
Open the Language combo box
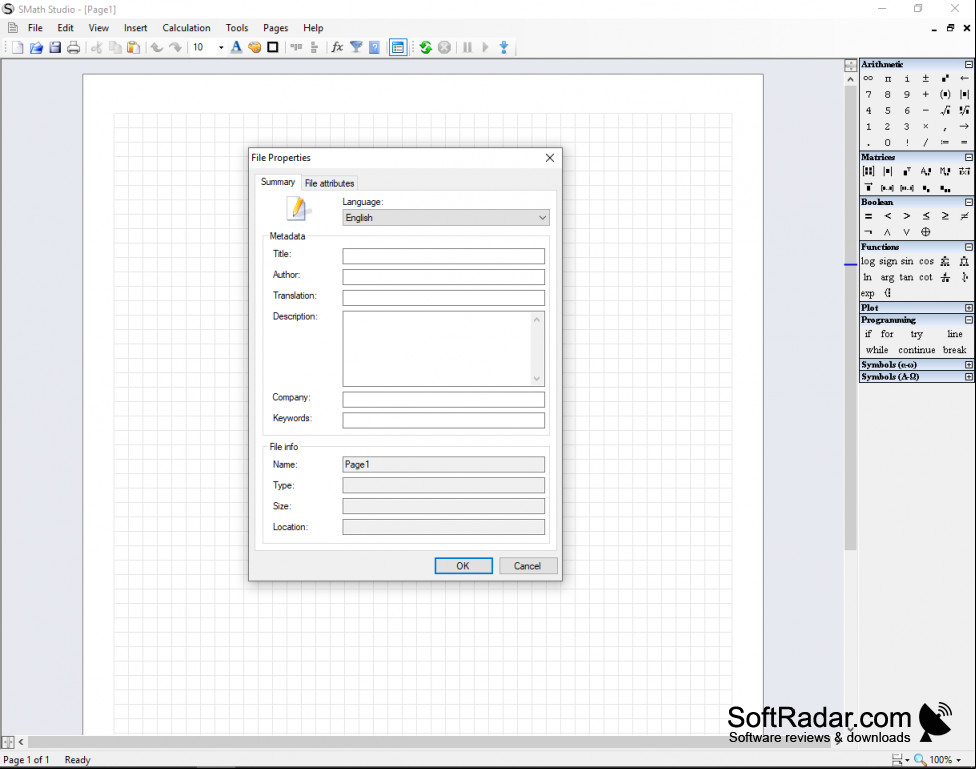(x=446, y=217)
